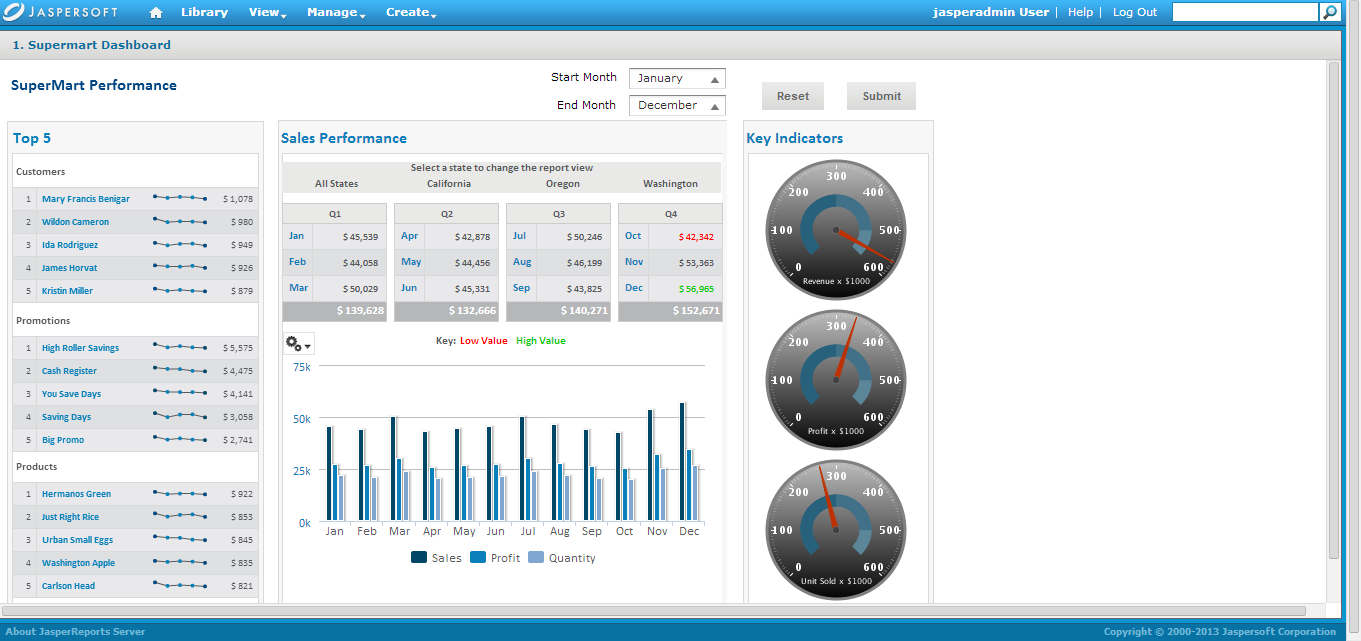Screen dimensions: 1361x641
Task: Select the Washington state view
Action: [x=670, y=184]
